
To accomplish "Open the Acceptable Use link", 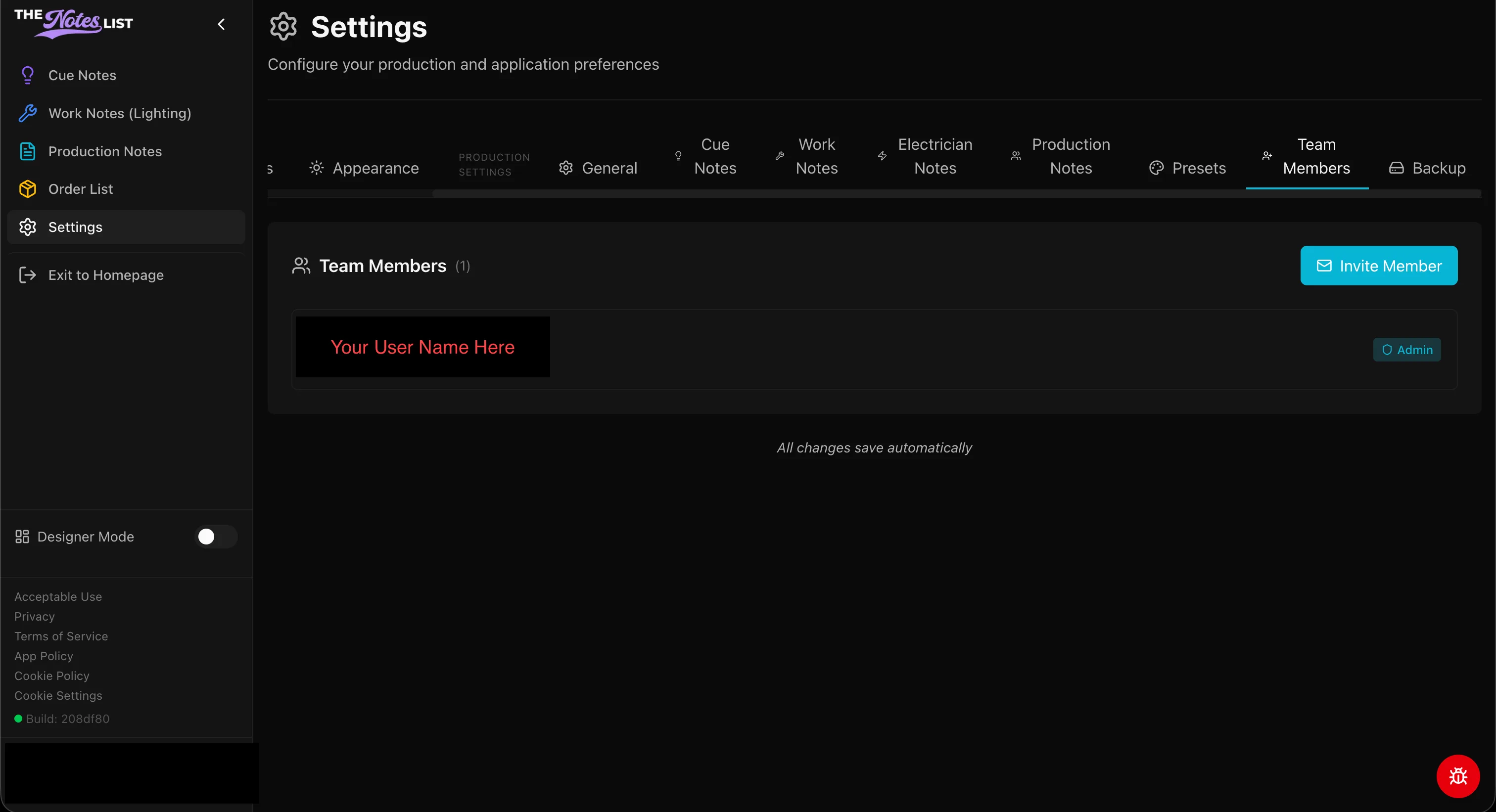I will 58,597.
